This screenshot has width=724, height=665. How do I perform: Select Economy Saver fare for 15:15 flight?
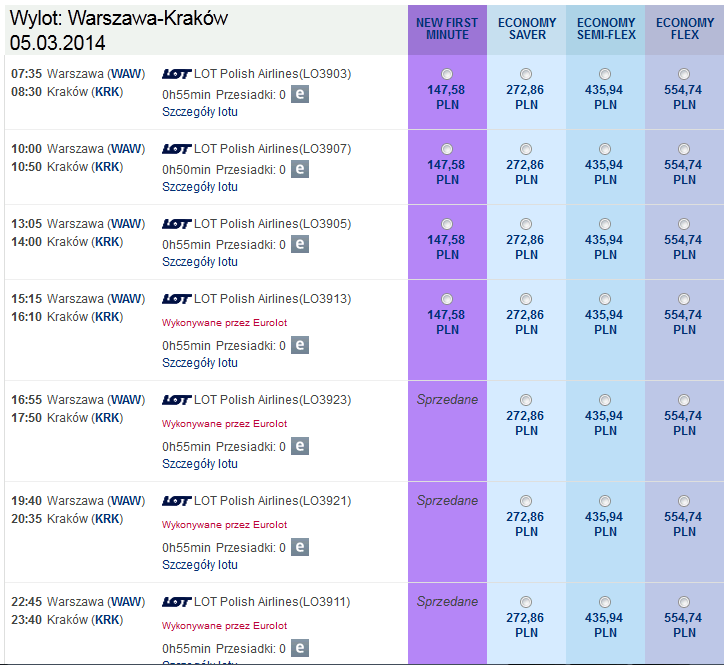point(526,299)
